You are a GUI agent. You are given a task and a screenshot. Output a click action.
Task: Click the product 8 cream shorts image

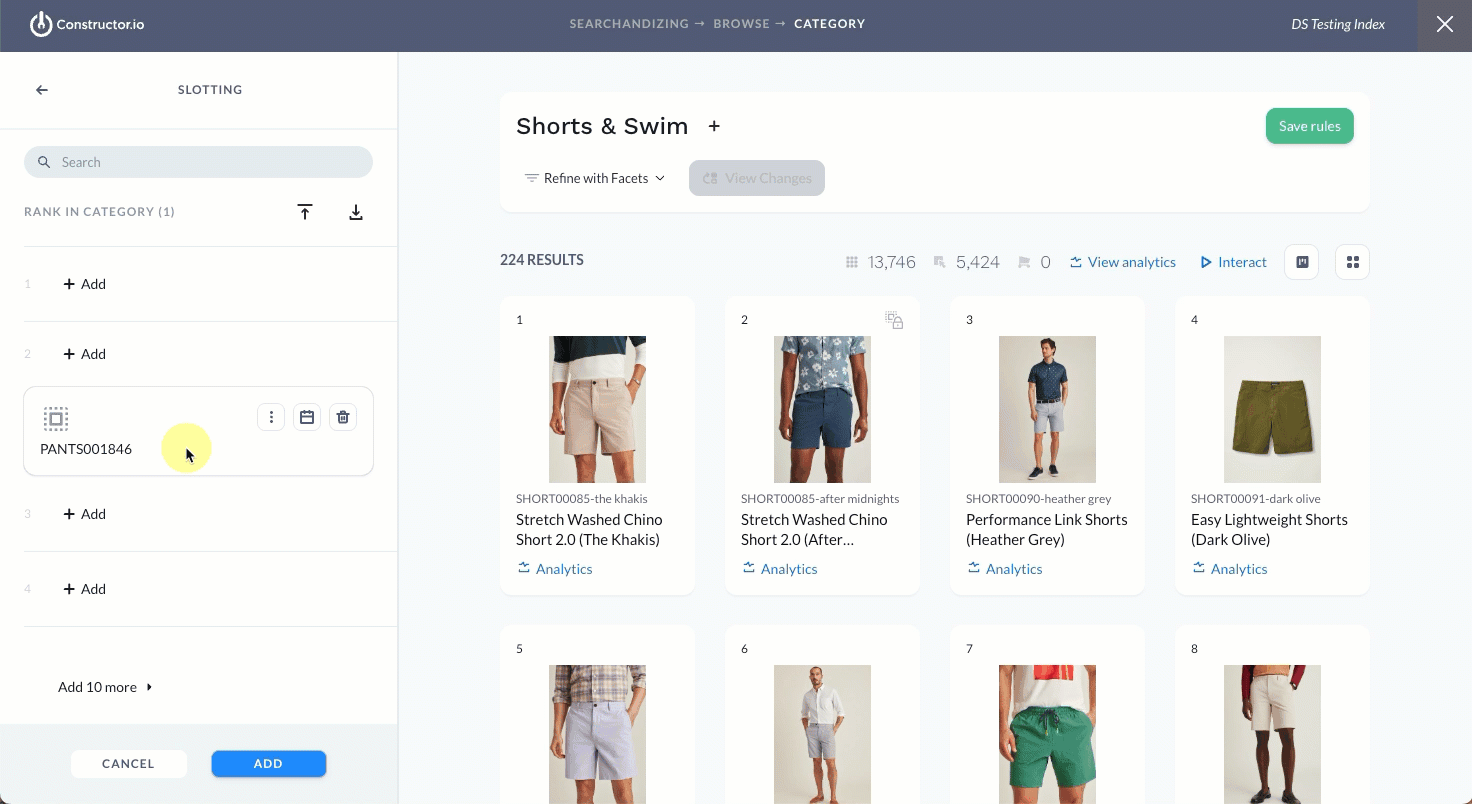tap(1272, 734)
